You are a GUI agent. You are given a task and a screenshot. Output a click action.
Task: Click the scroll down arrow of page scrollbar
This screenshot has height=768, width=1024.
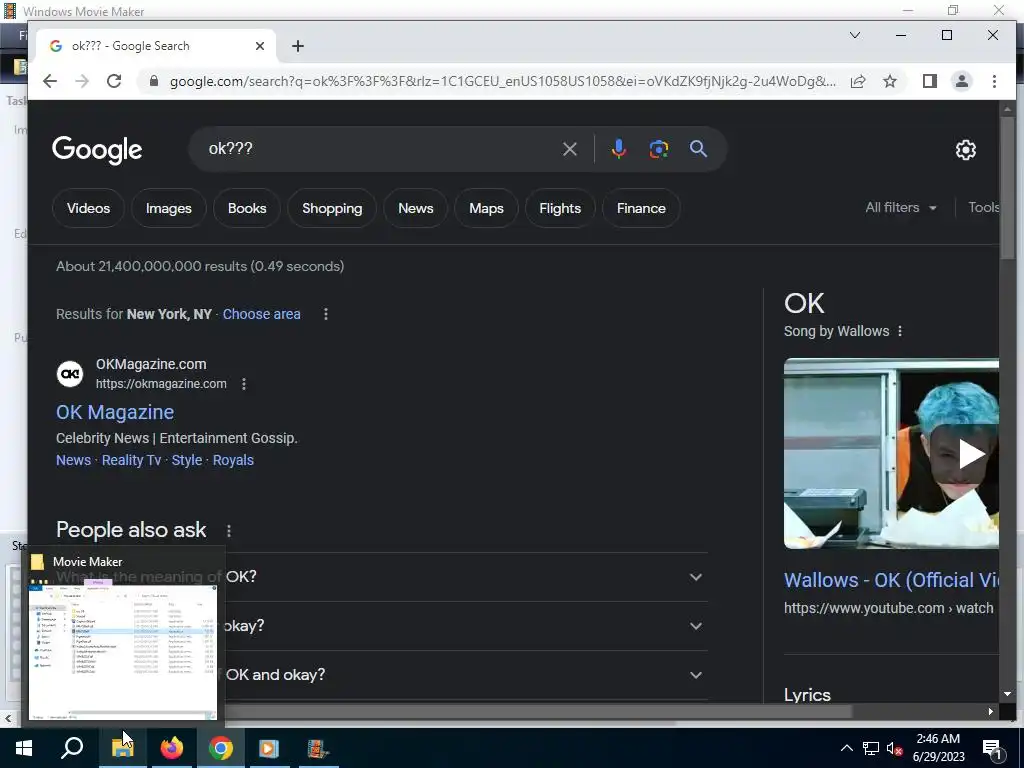coord(1007,694)
